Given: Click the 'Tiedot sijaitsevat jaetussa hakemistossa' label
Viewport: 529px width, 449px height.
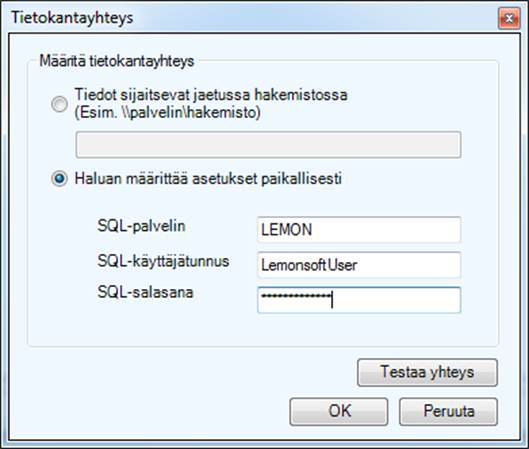Looking at the screenshot, I should [x=211, y=94].
